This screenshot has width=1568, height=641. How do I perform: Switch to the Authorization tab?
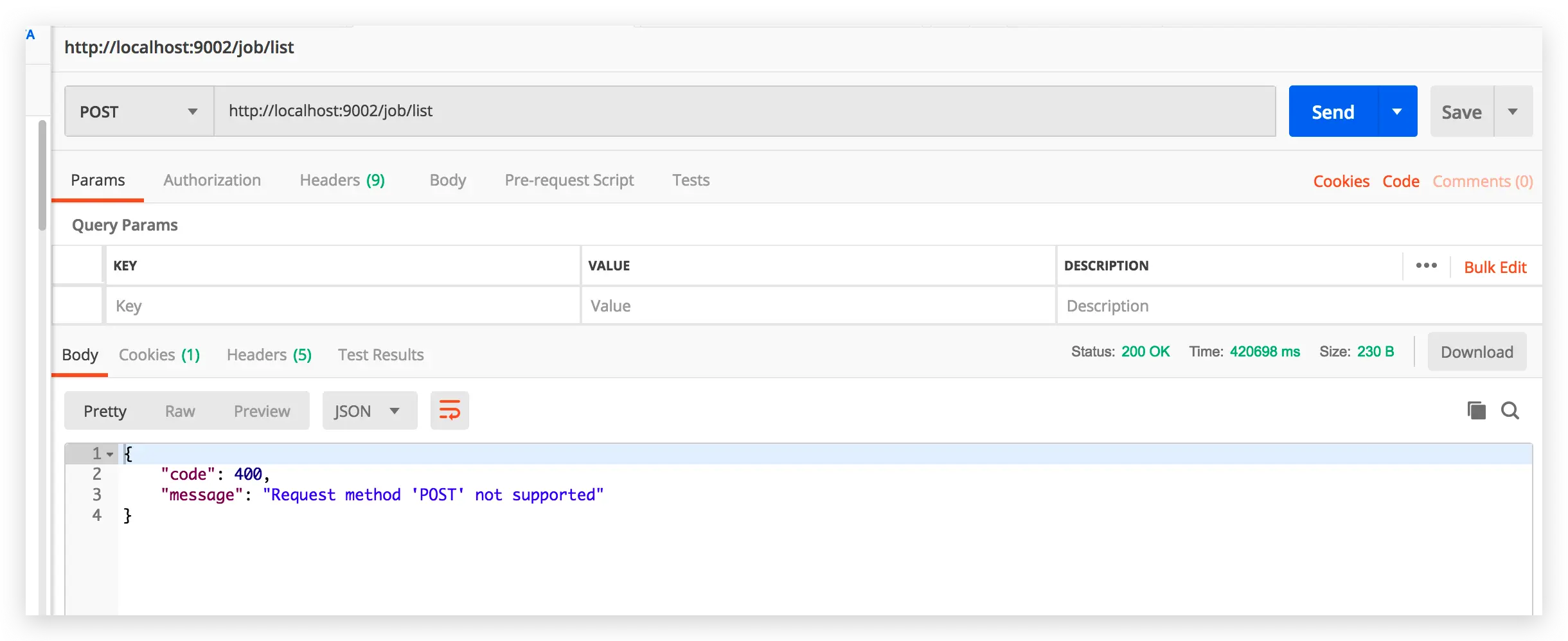click(212, 180)
